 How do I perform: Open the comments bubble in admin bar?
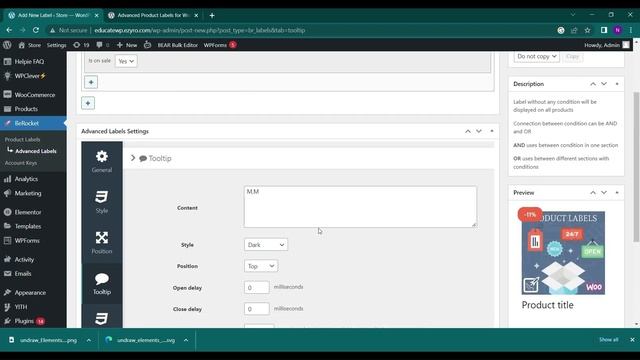pyautogui.click(x=102, y=45)
